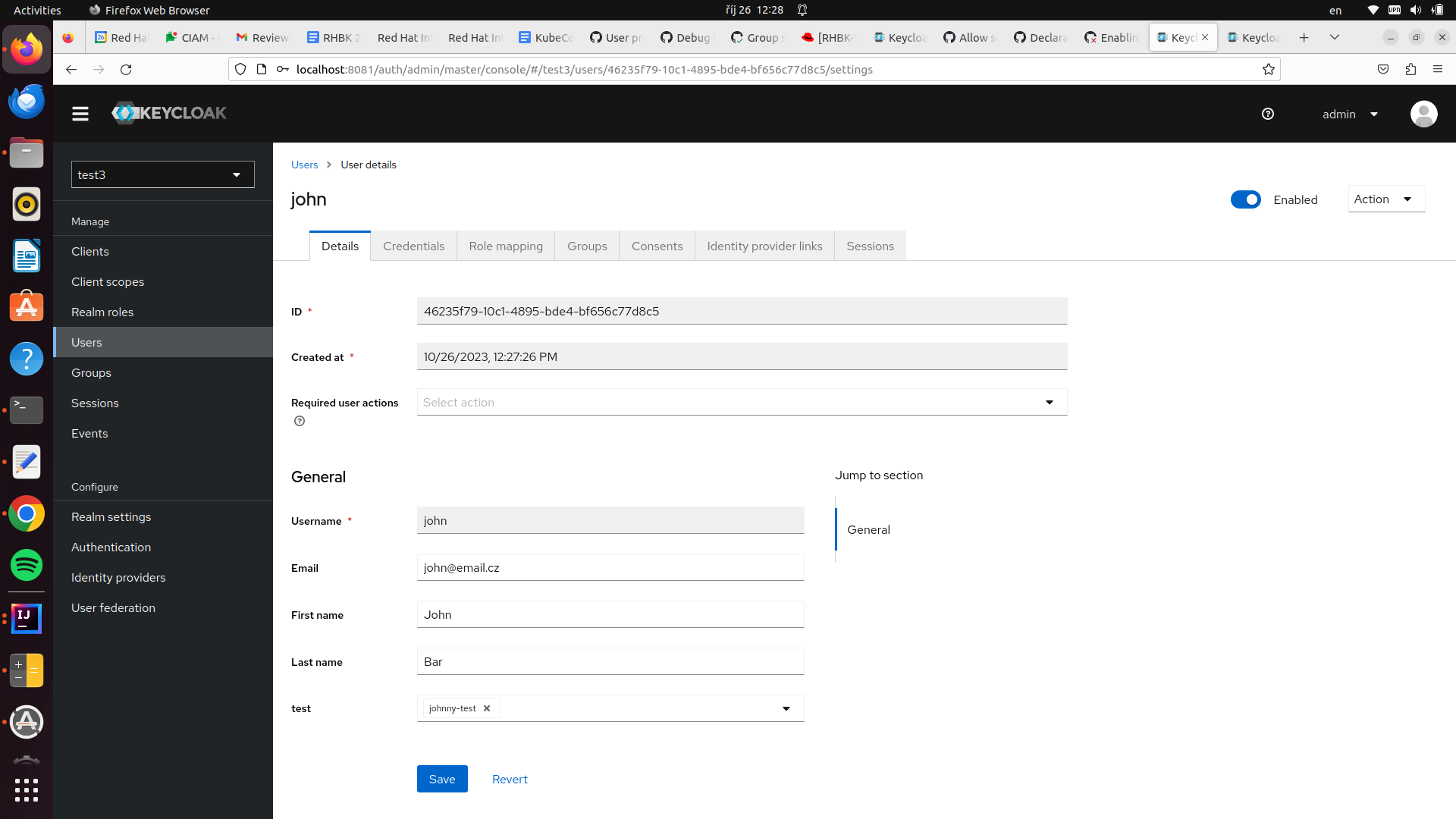Toggle the notification bell in top bar
Viewport: 1456px width, 819px height.
point(803,10)
